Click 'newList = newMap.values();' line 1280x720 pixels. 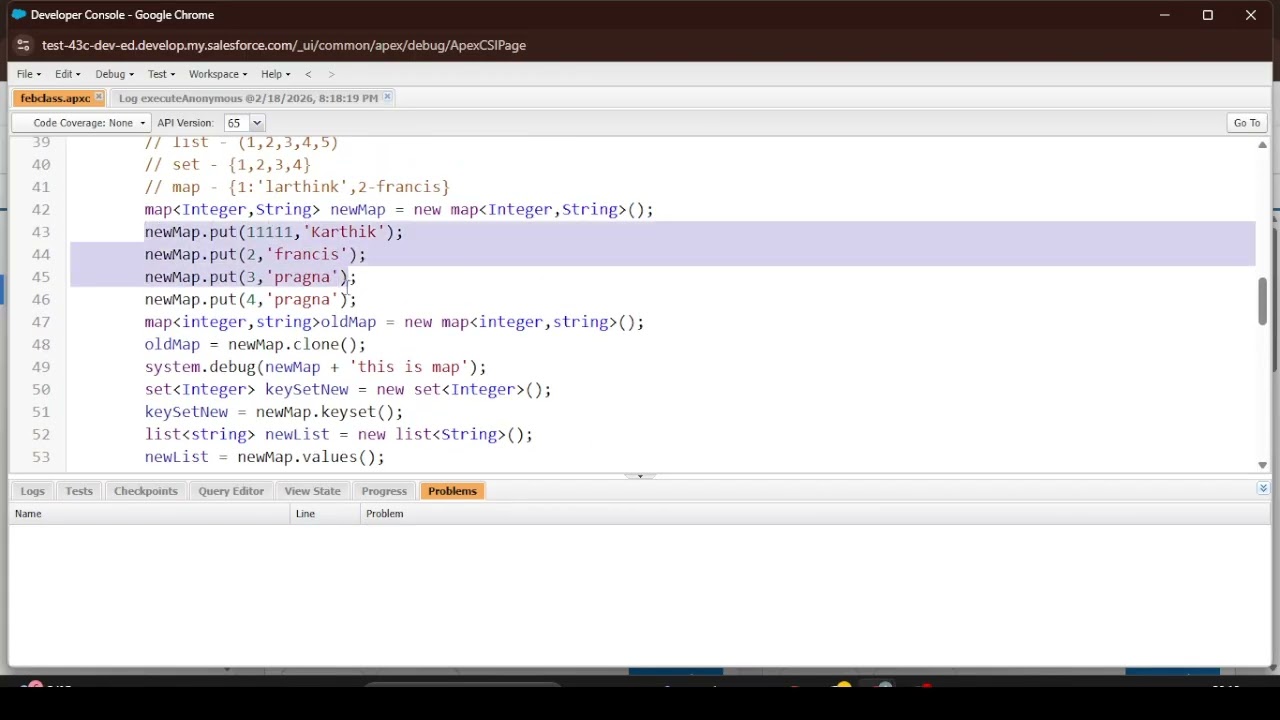(264, 457)
